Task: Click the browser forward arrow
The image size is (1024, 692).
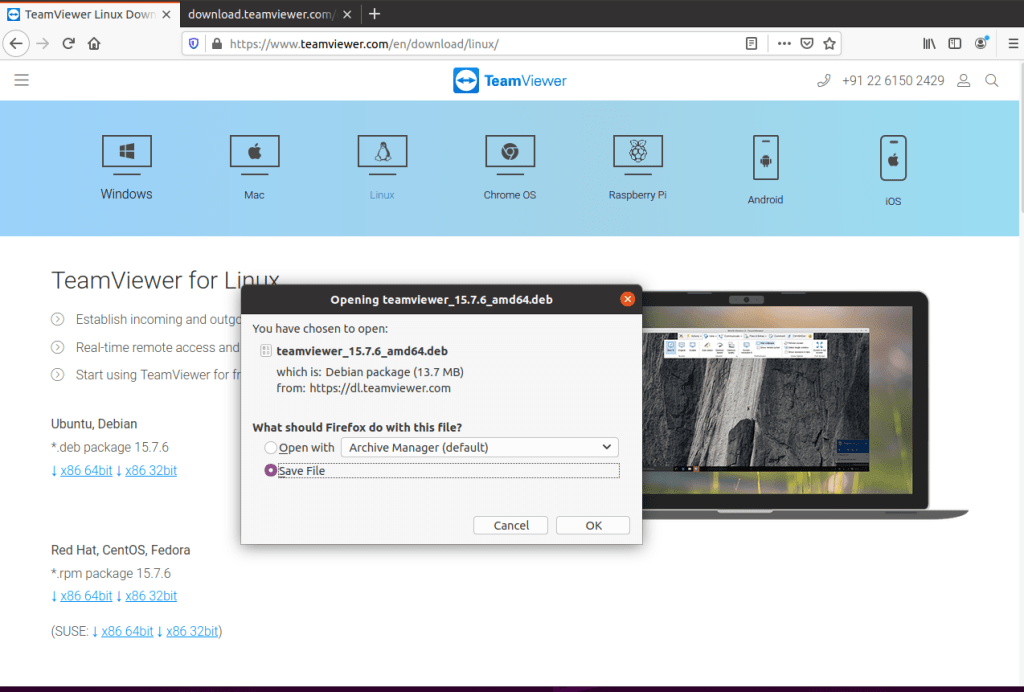Action: 42,44
